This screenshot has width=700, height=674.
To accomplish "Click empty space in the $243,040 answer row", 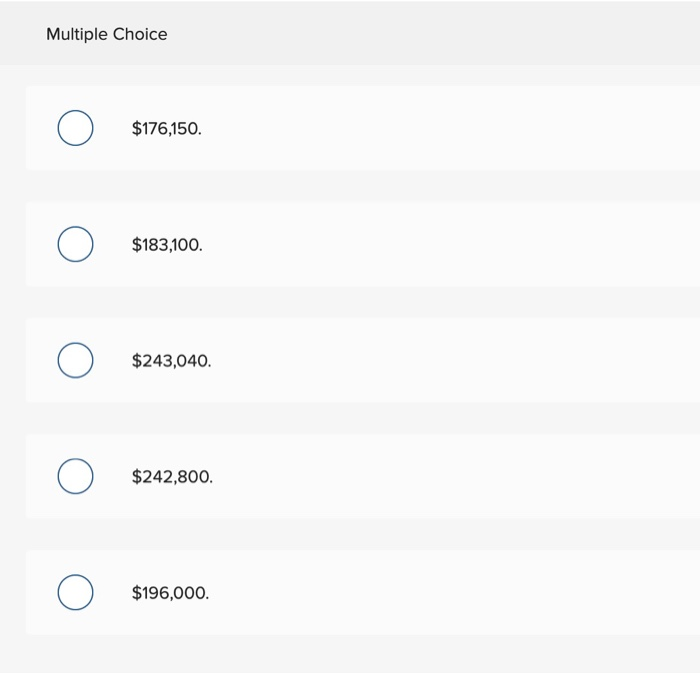I will [450, 360].
